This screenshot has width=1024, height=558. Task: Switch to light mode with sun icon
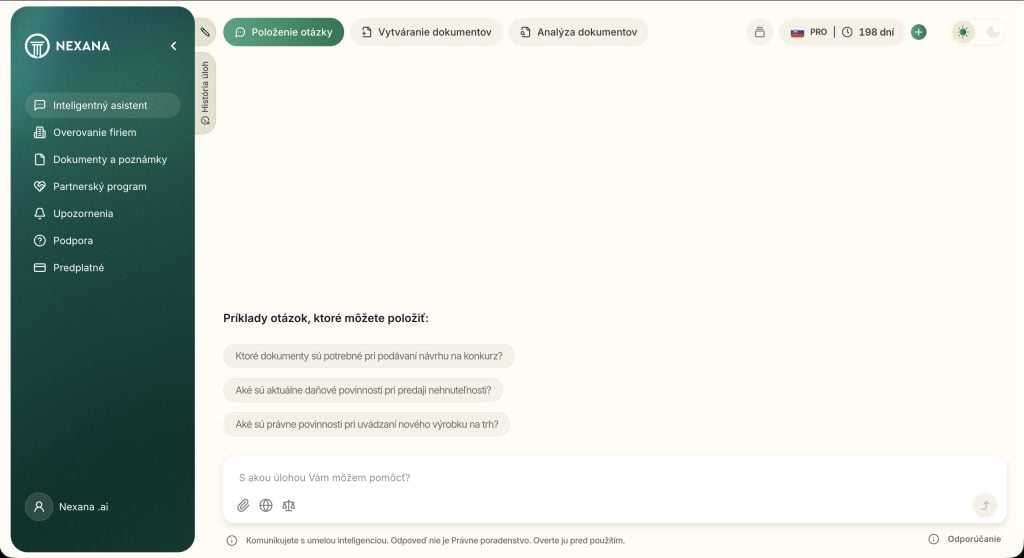click(963, 32)
